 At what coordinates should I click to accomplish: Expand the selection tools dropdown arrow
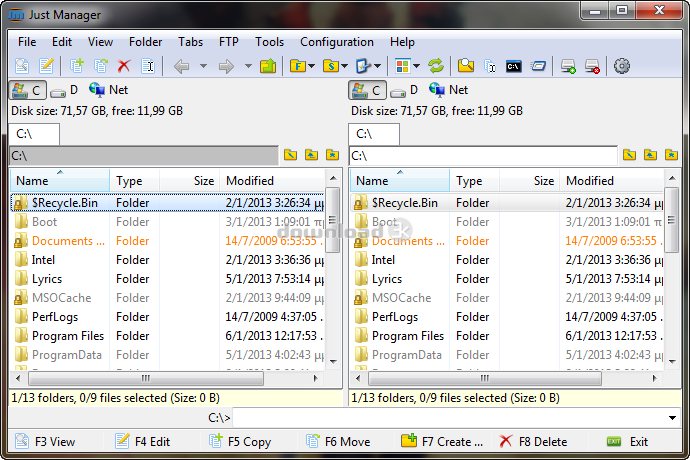pos(378,66)
